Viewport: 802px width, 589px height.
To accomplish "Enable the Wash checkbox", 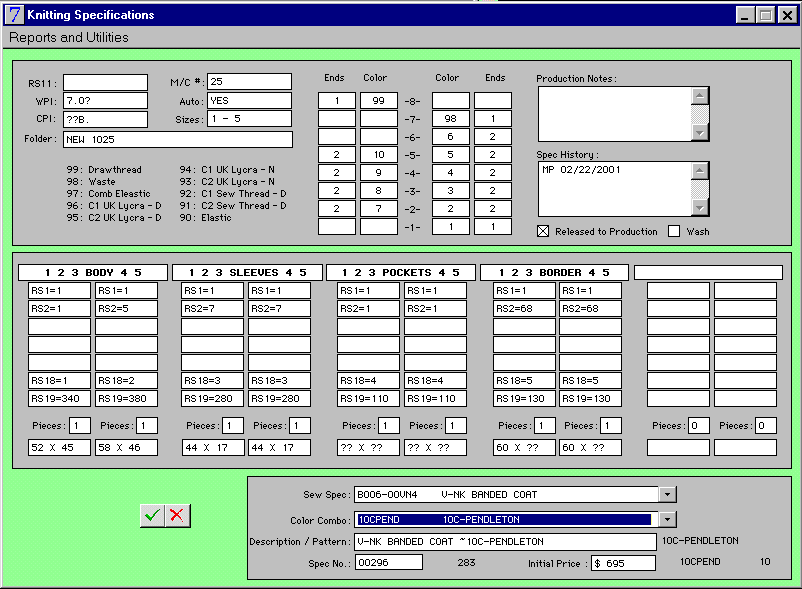I will [674, 231].
